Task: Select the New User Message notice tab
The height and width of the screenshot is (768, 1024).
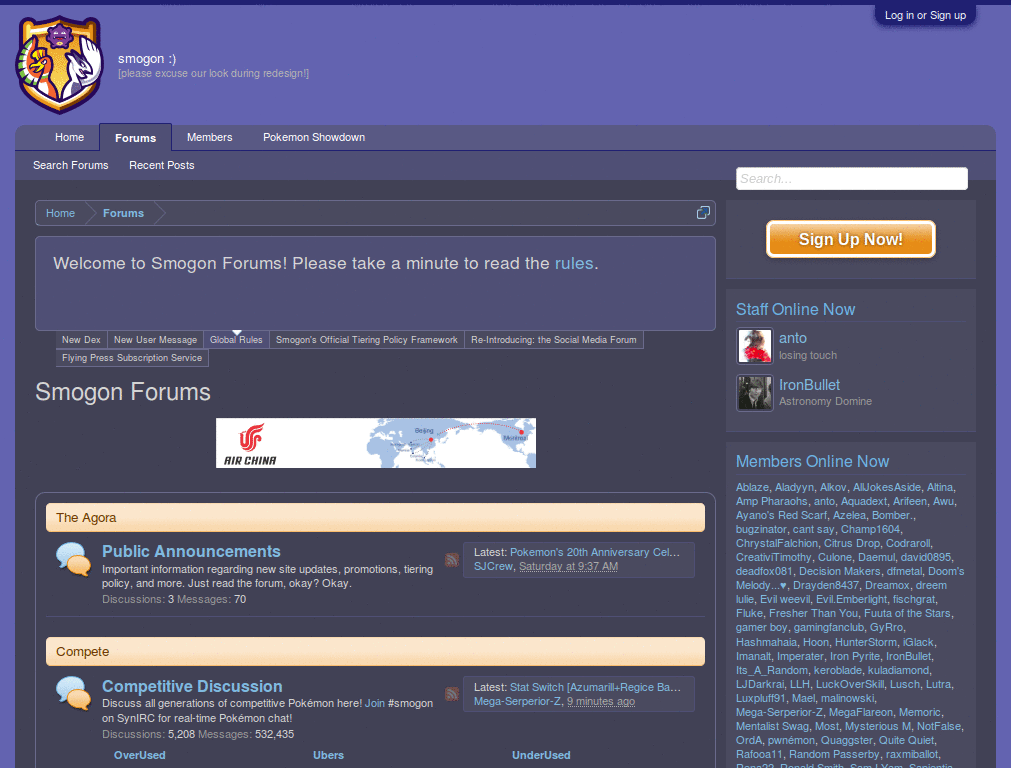Action: [x=155, y=340]
